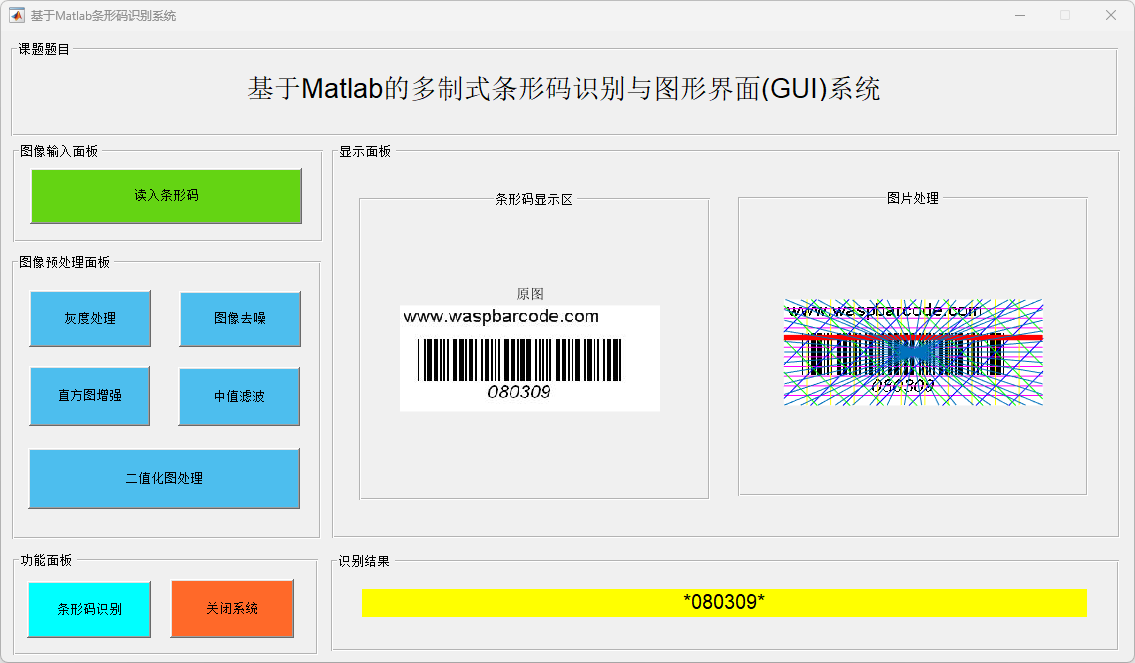Click the original barcode image
The width and height of the screenshot is (1135, 663).
coord(529,358)
